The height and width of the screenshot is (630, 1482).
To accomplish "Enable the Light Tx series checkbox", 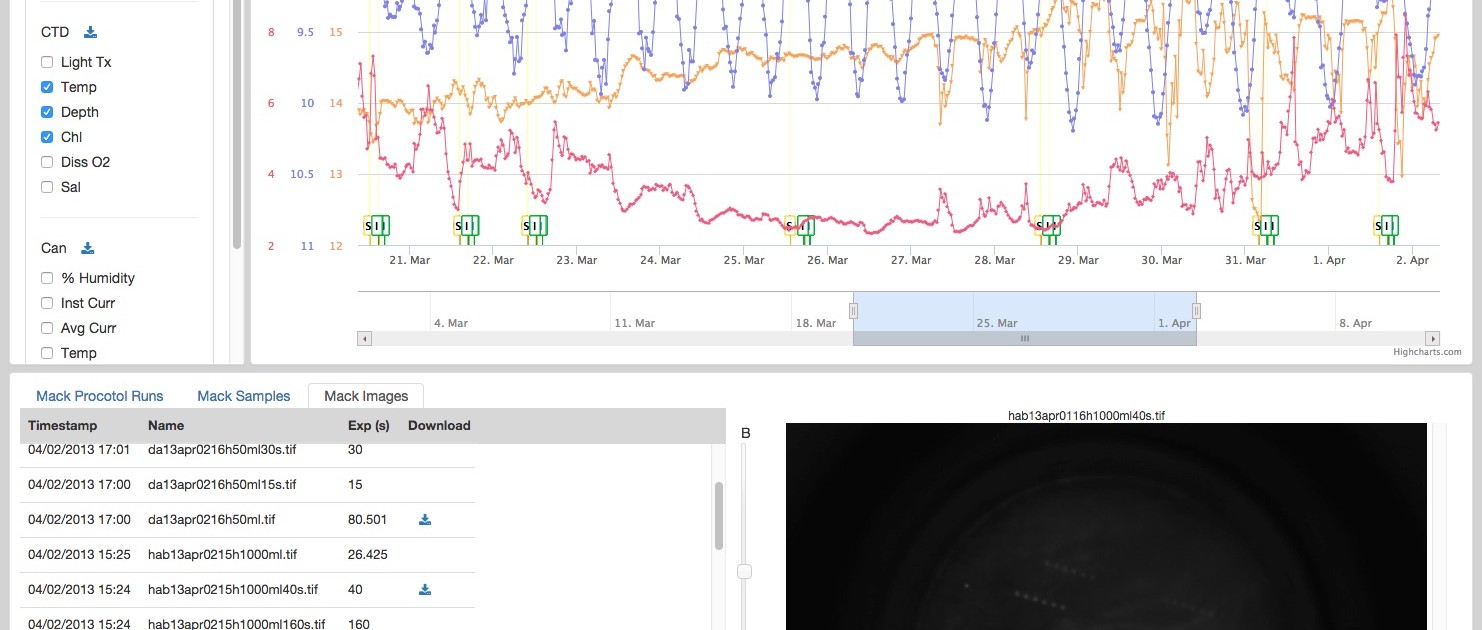I will (47, 62).
